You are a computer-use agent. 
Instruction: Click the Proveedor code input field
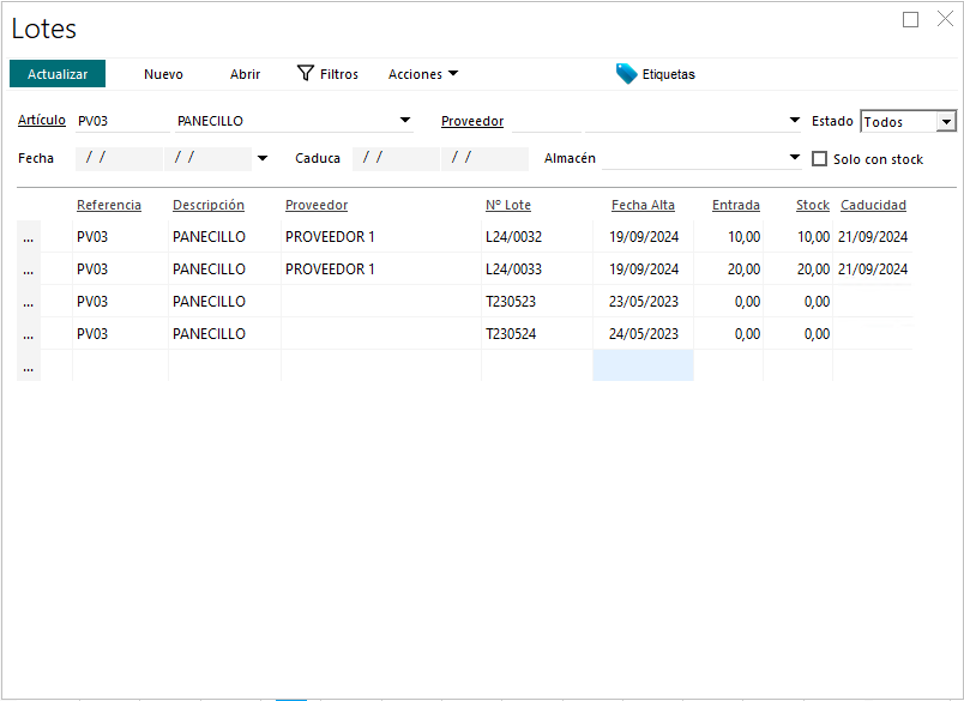[x=547, y=121]
